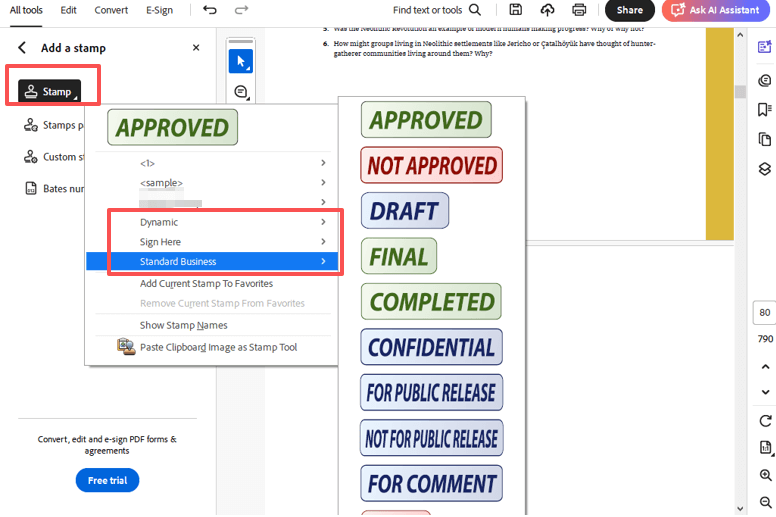Expand the <1> stamp category
This screenshot has width=776, height=517.
(213, 163)
